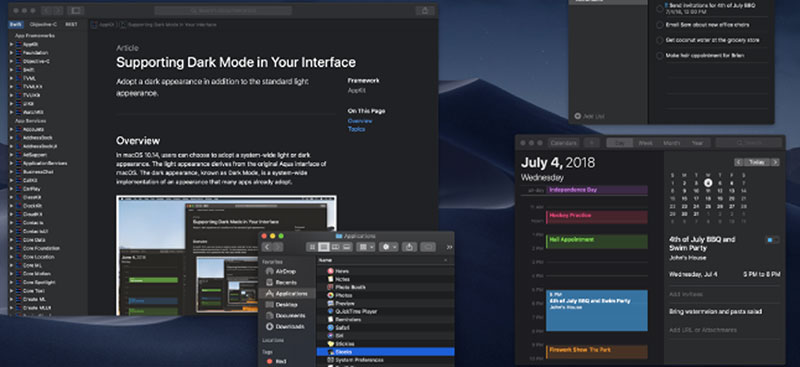
Task: Switch documentation language to REST
Action: [71, 25]
